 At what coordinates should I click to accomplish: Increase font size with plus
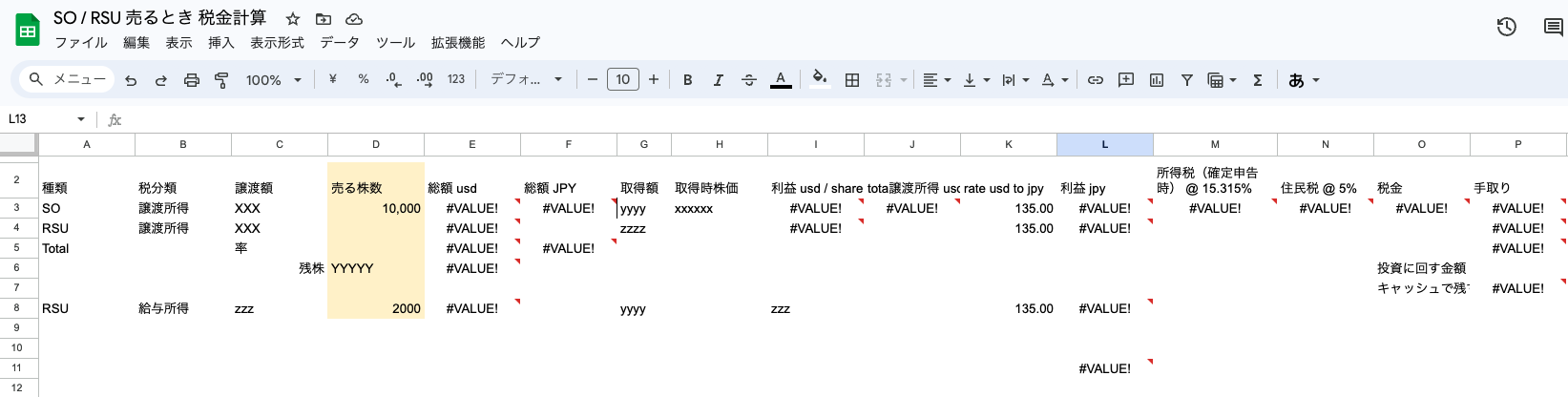[x=654, y=79]
